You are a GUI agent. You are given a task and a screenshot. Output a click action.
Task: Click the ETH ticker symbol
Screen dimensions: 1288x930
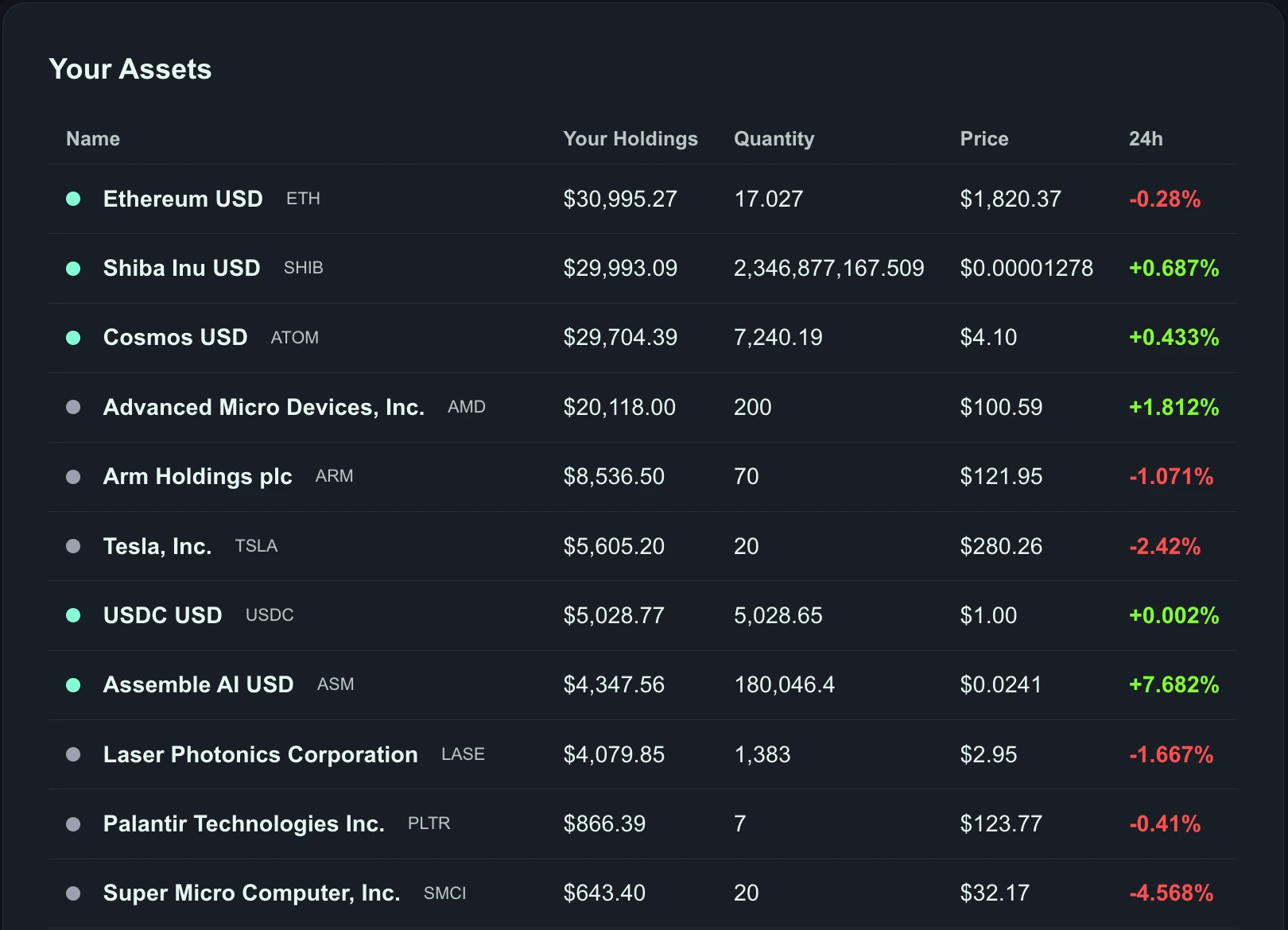[x=303, y=199]
